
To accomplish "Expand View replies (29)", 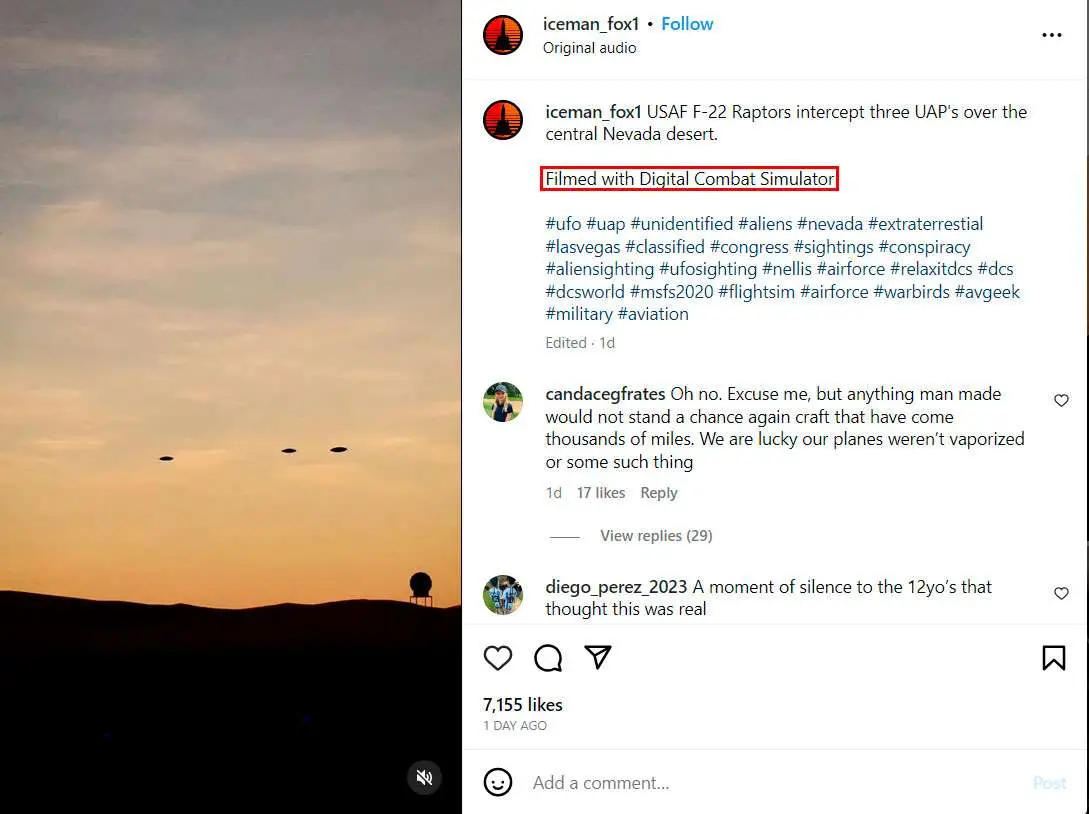I will pyautogui.click(x=656, y=536).
